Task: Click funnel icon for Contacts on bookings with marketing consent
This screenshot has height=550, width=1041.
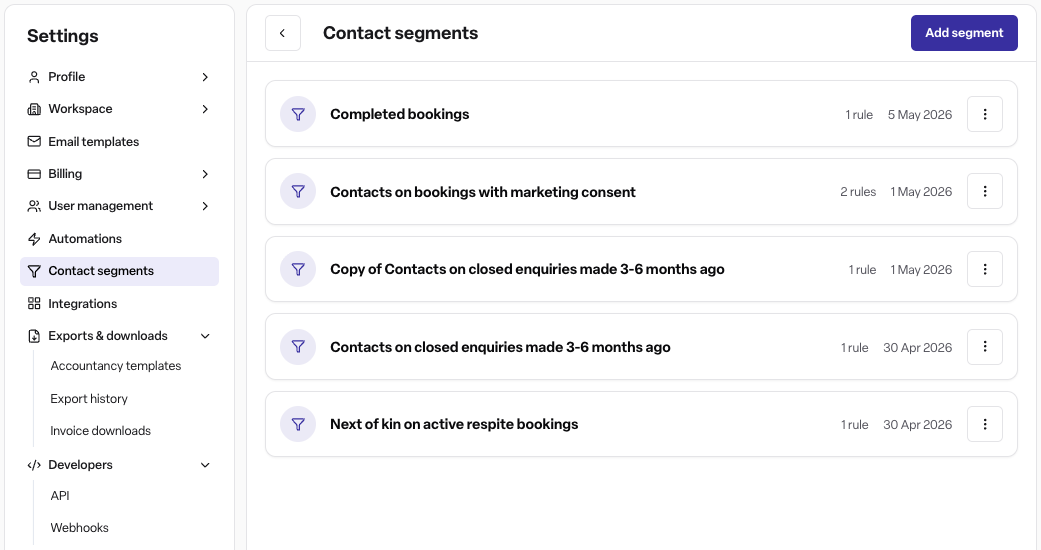Action: click(x=298, y=191)
